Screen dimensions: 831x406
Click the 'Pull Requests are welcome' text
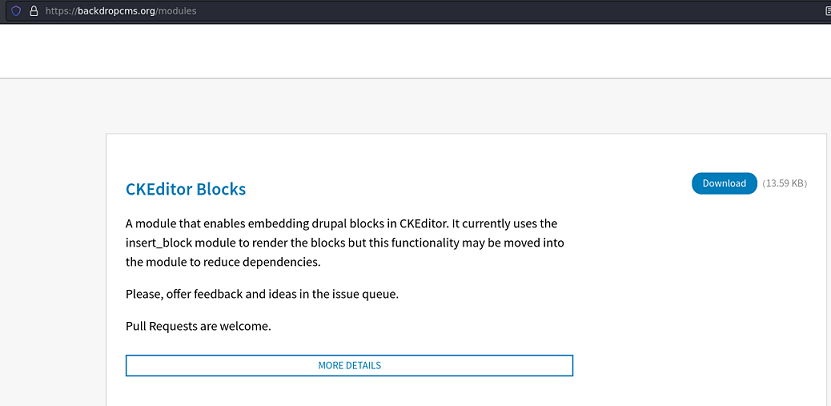click(198, 326)
